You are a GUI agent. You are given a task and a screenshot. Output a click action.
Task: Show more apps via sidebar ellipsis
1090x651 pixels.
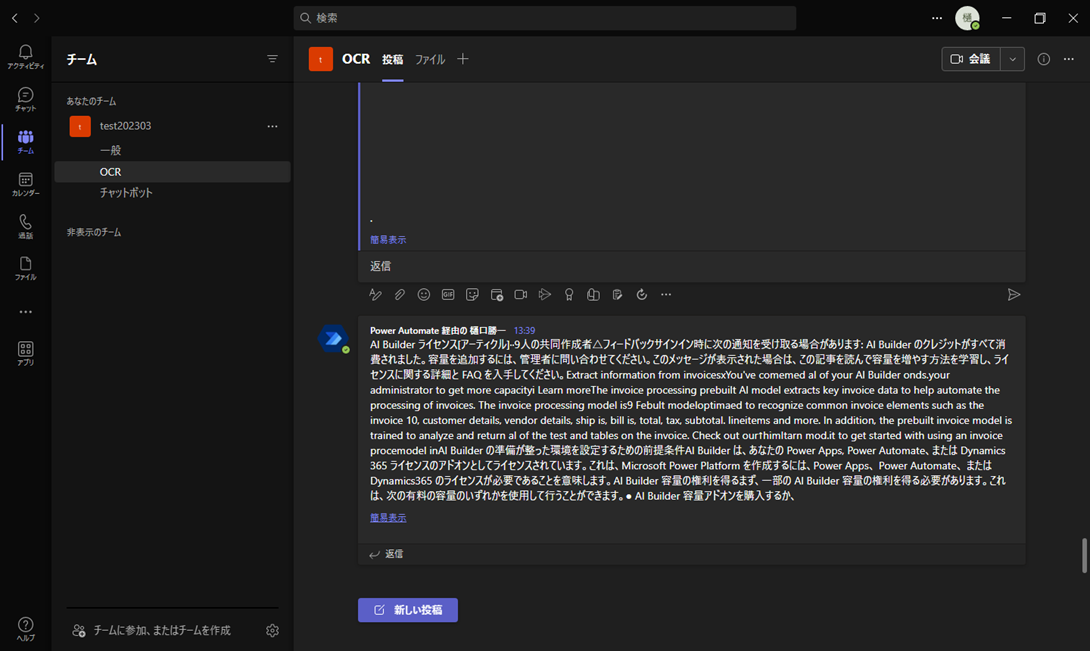[26, 312]
